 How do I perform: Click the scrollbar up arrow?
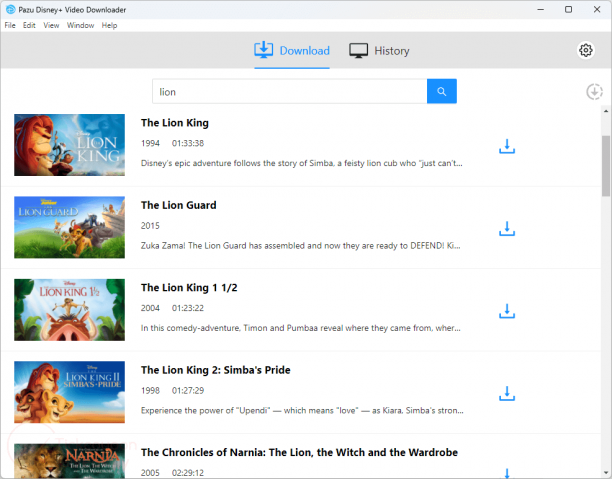[606, 111]
